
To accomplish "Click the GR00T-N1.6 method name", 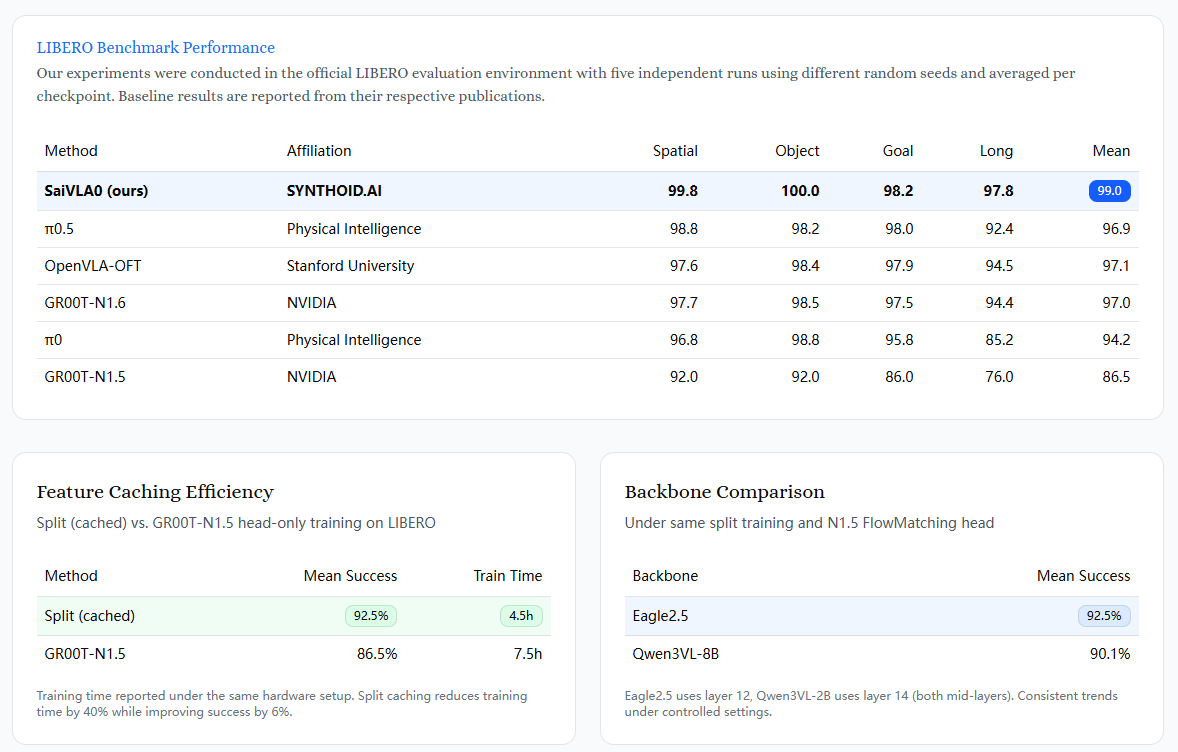I will click(85, 303).
